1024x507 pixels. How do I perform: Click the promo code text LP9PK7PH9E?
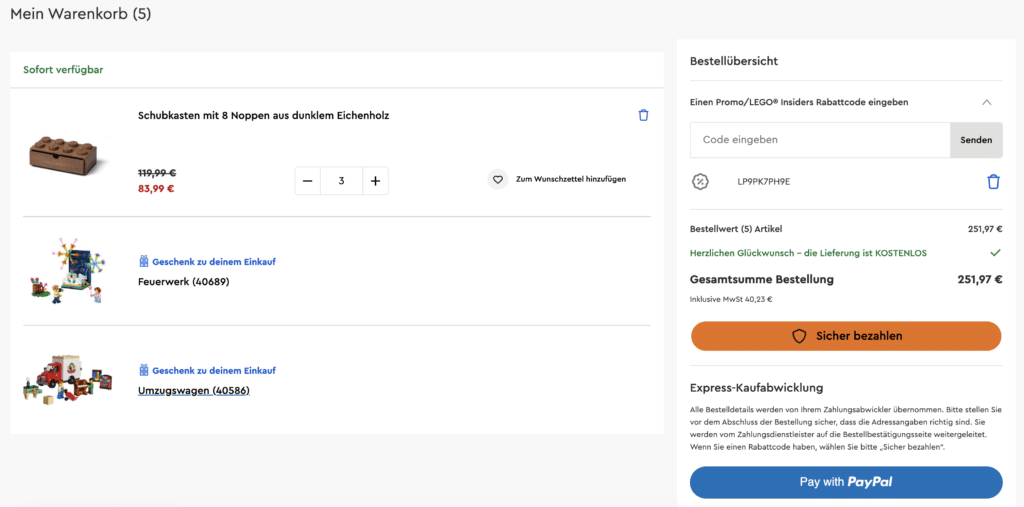pyautogui.click(x=763, y=182)
